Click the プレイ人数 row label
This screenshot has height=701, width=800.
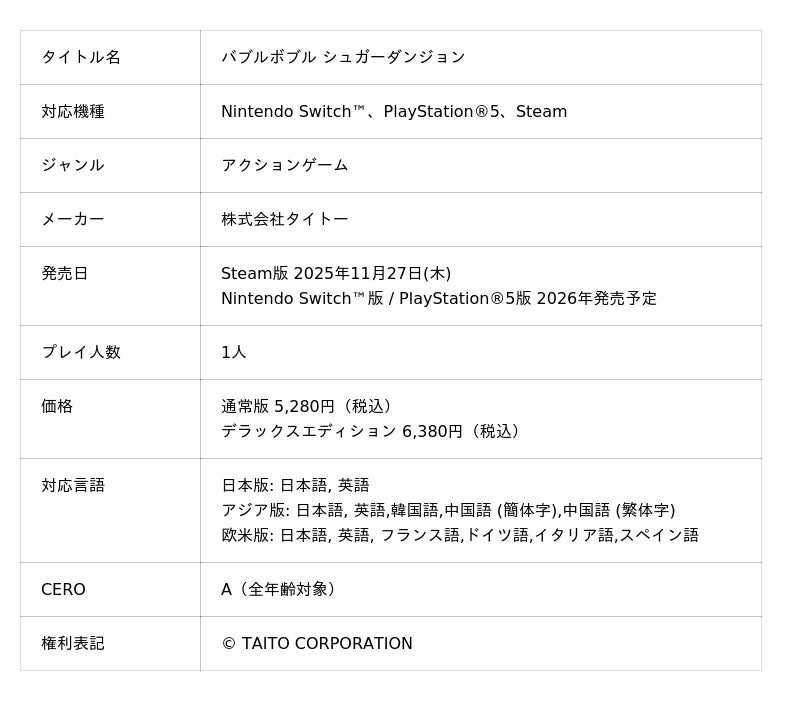tap(81, 352)
